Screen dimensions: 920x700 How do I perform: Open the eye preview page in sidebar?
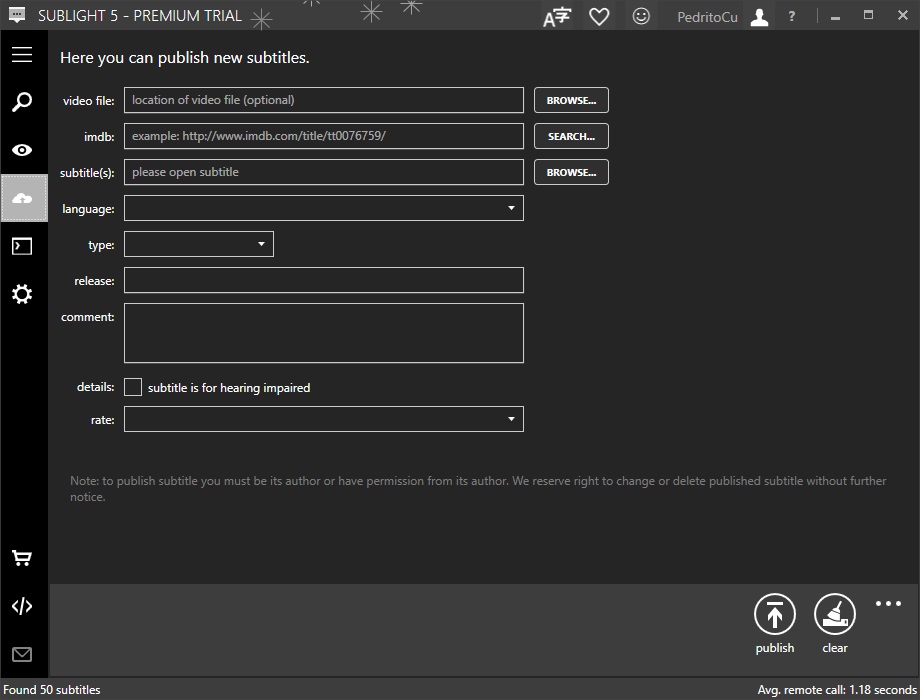coord(22,150)
